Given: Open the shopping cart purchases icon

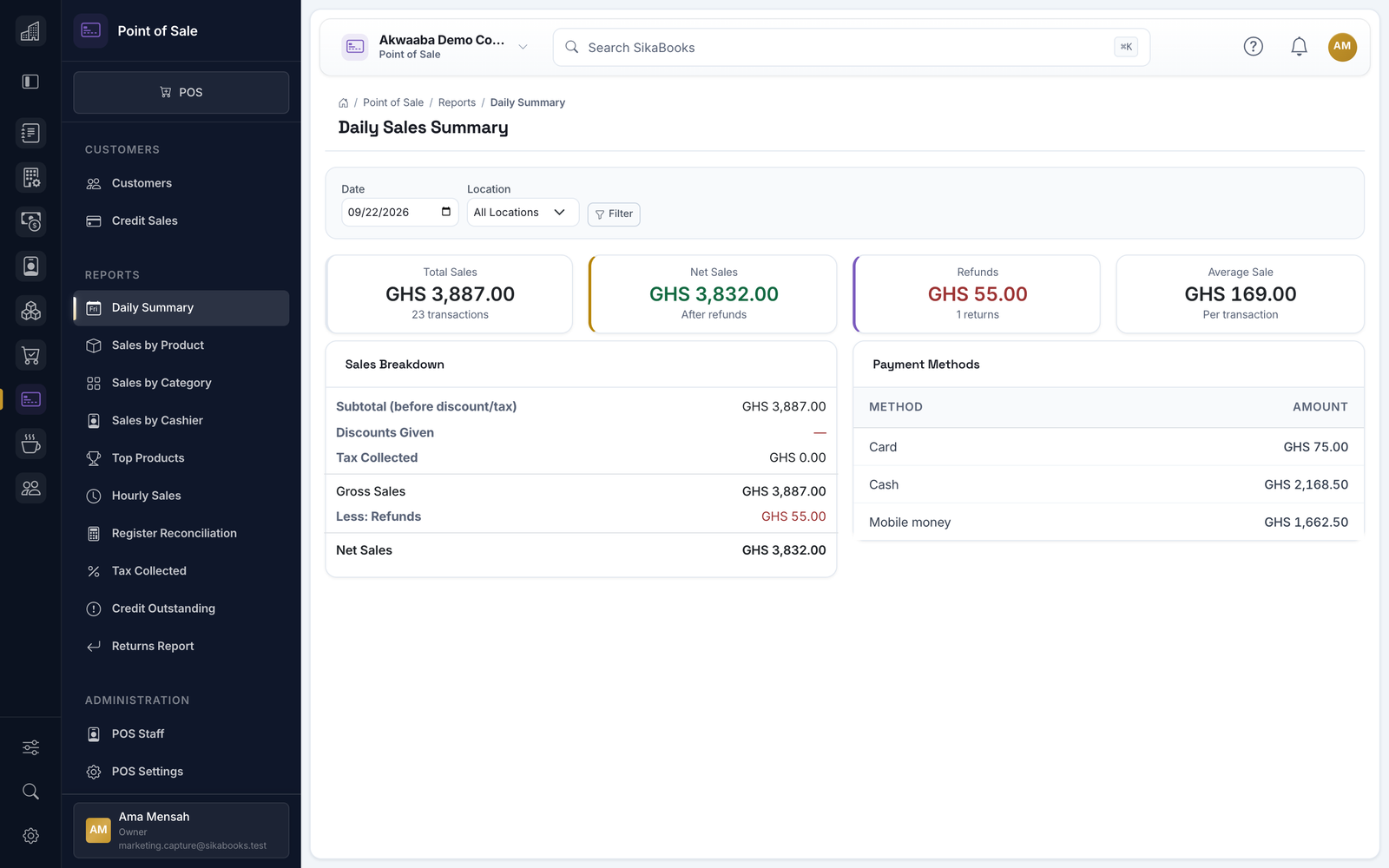Looking at the screenshot, I should pyautogui.click(x=30, y=355).
